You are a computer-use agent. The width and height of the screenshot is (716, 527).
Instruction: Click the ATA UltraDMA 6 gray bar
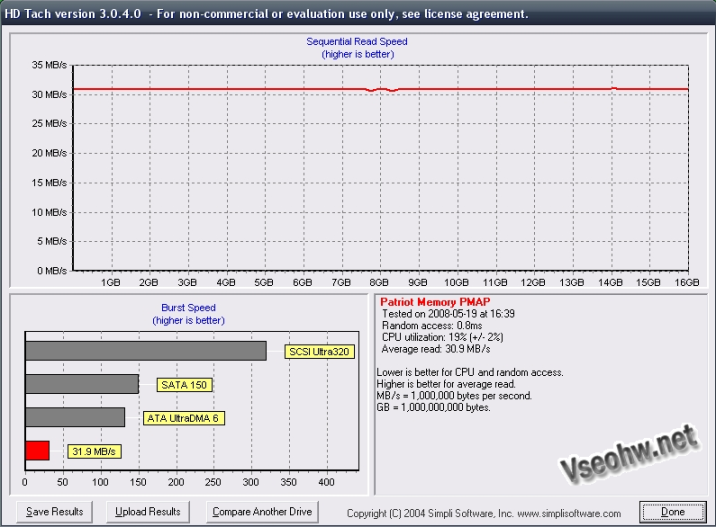tap(75, 417)
